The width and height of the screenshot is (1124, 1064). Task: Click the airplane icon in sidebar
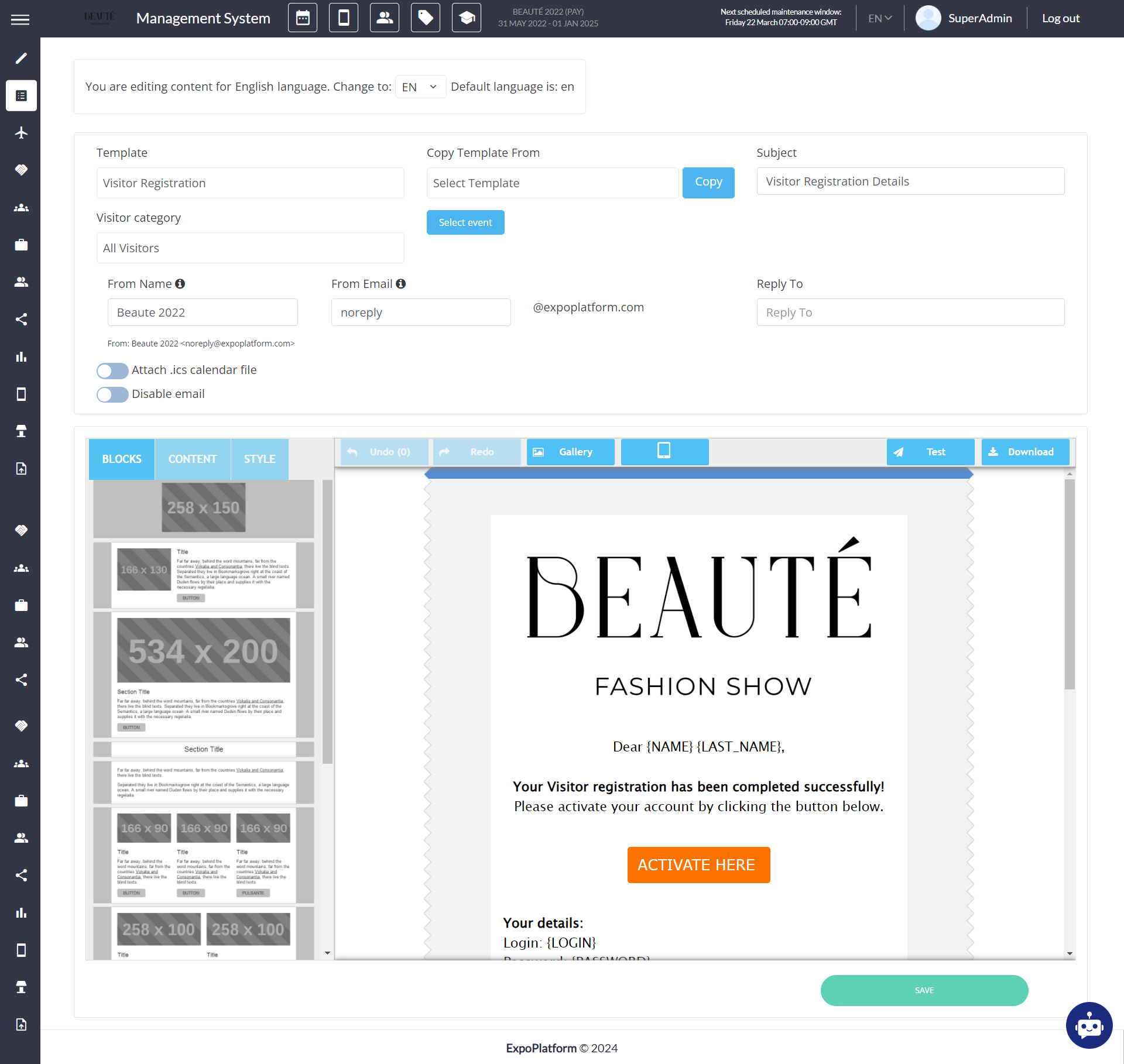(x=21, y=133)
